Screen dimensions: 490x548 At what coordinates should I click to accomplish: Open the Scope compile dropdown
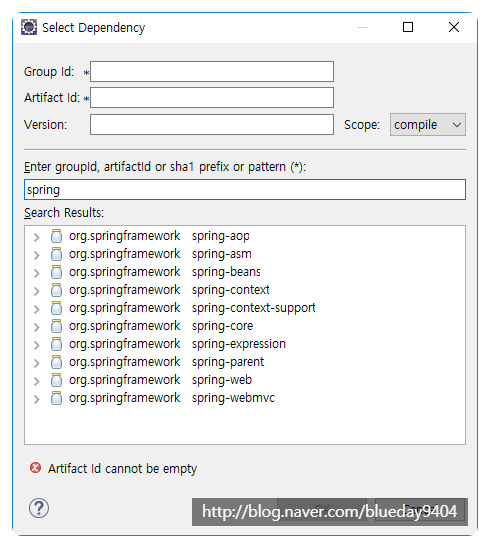pyautogui.click(x=428, y=124)
